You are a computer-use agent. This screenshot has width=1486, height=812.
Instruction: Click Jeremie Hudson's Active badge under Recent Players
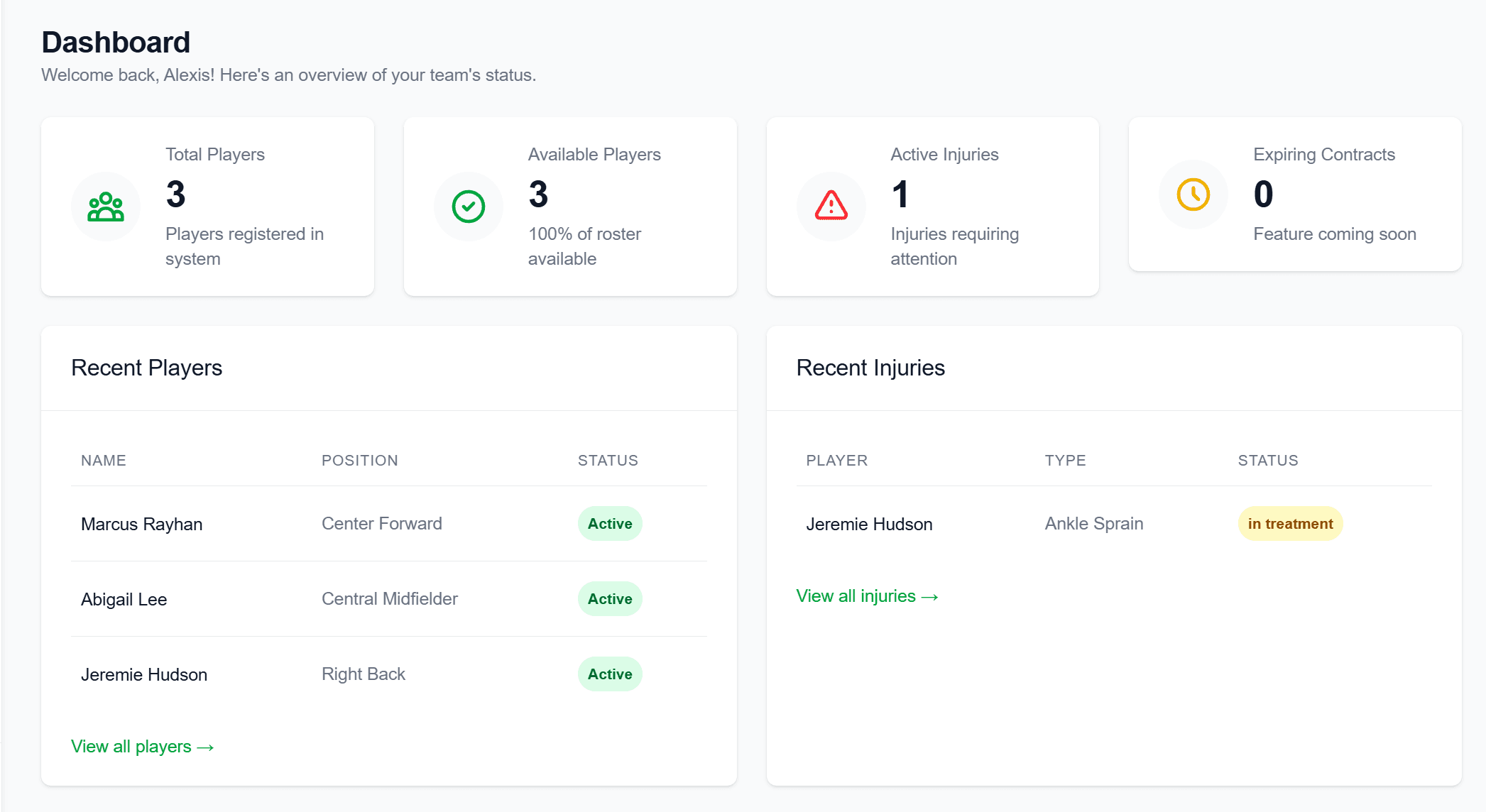[609, 674]
